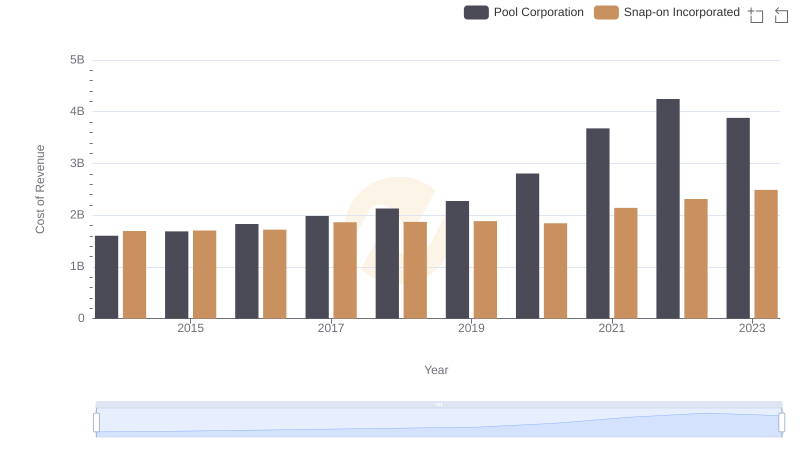Click Pool Corporation bar for 2018
The height and width of the screenshot is (461, 800).
pos(387,264)
